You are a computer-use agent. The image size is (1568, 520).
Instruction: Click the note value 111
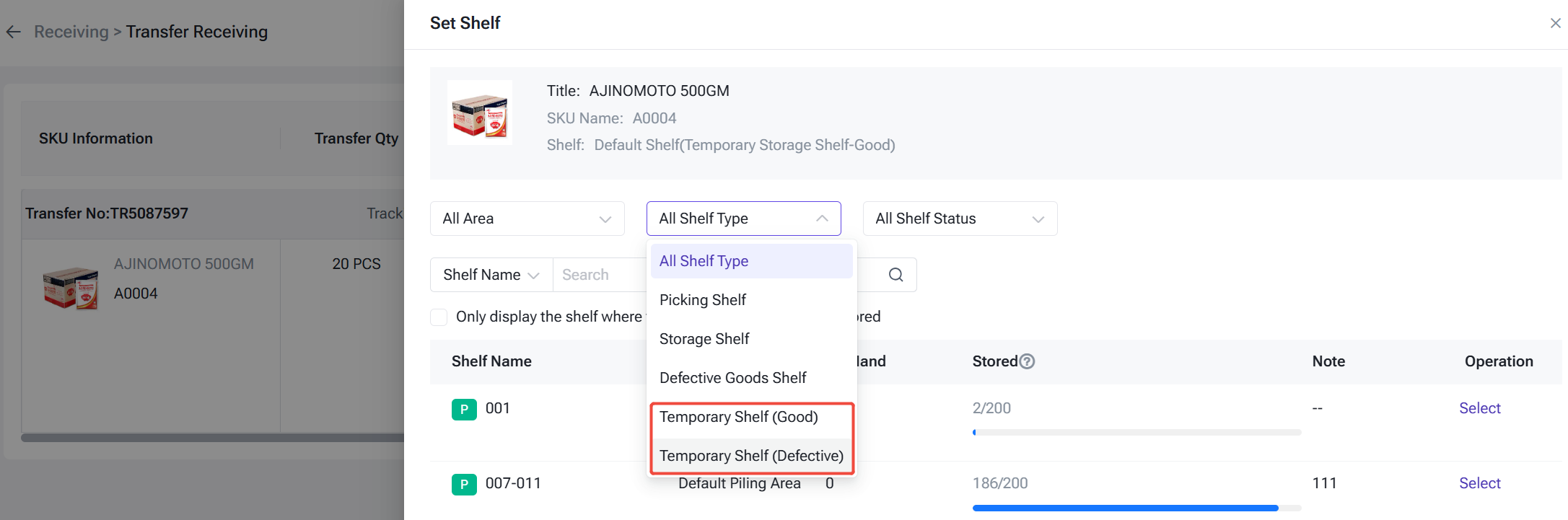1324,483
